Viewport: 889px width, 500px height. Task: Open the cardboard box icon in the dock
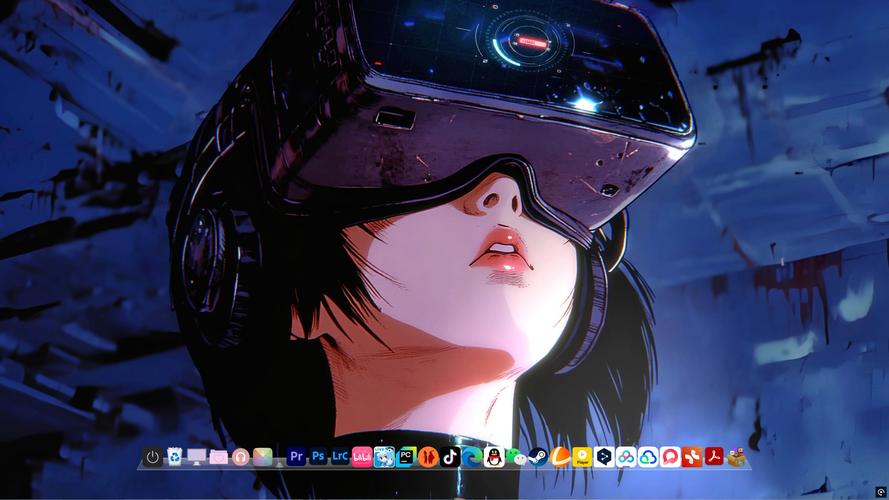(x=737, y=457)
